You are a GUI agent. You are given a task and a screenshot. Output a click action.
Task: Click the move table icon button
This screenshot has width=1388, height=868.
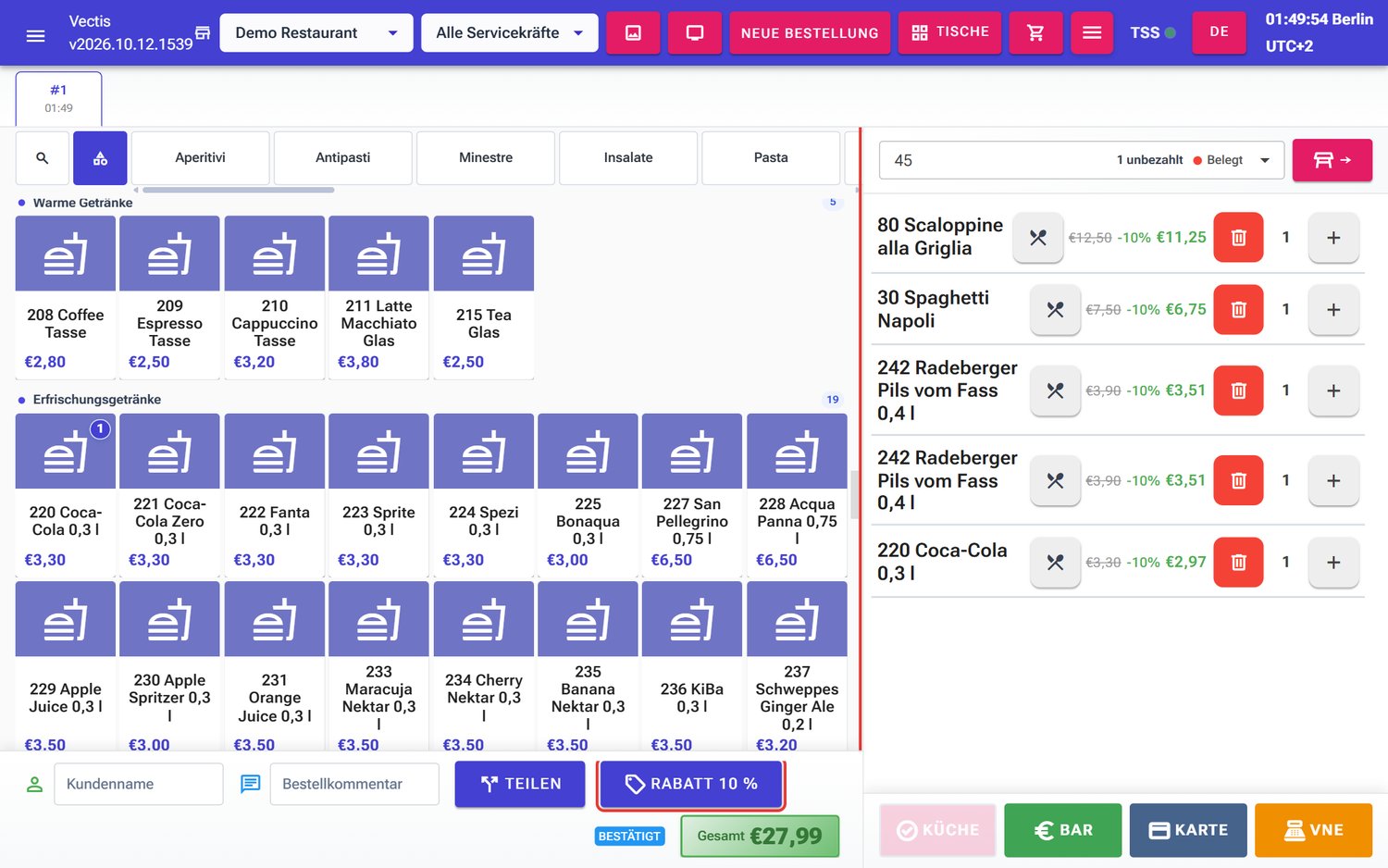click(x=1332, y=160)
